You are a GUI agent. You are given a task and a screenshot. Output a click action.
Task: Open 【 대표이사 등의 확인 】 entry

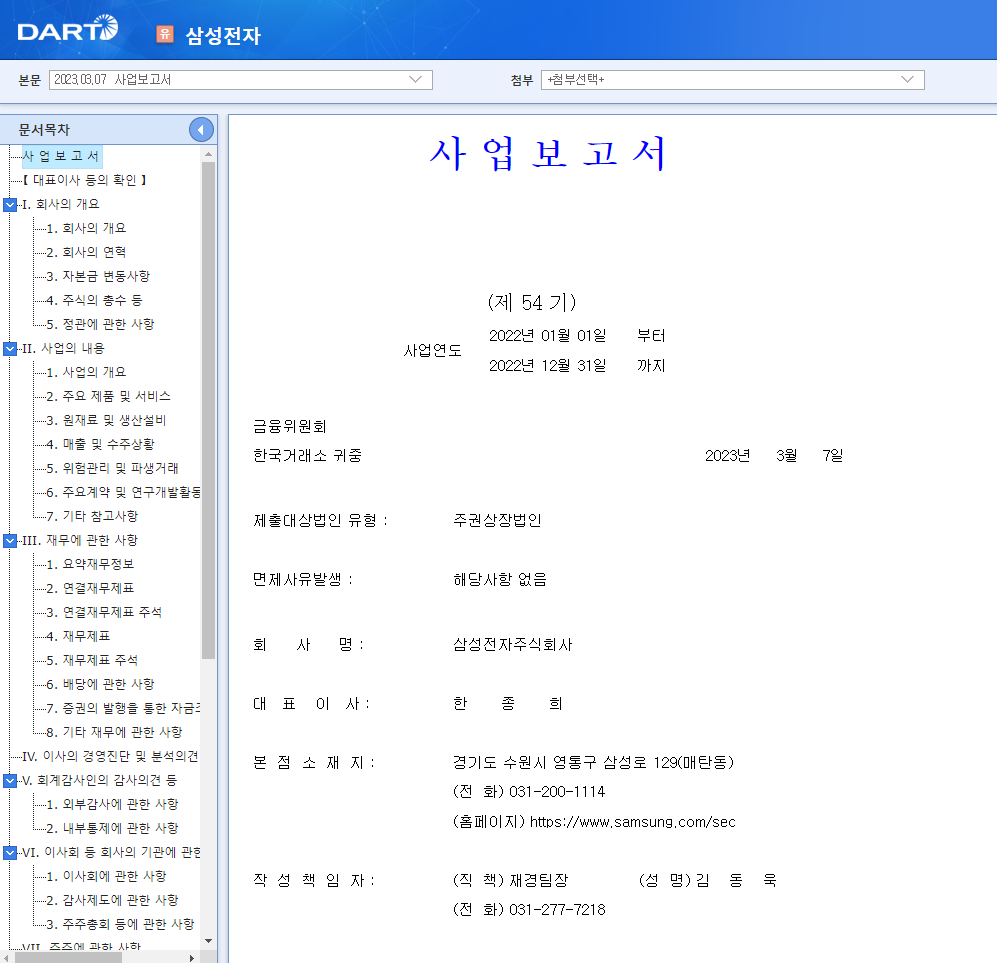click(x=85, y=181)
